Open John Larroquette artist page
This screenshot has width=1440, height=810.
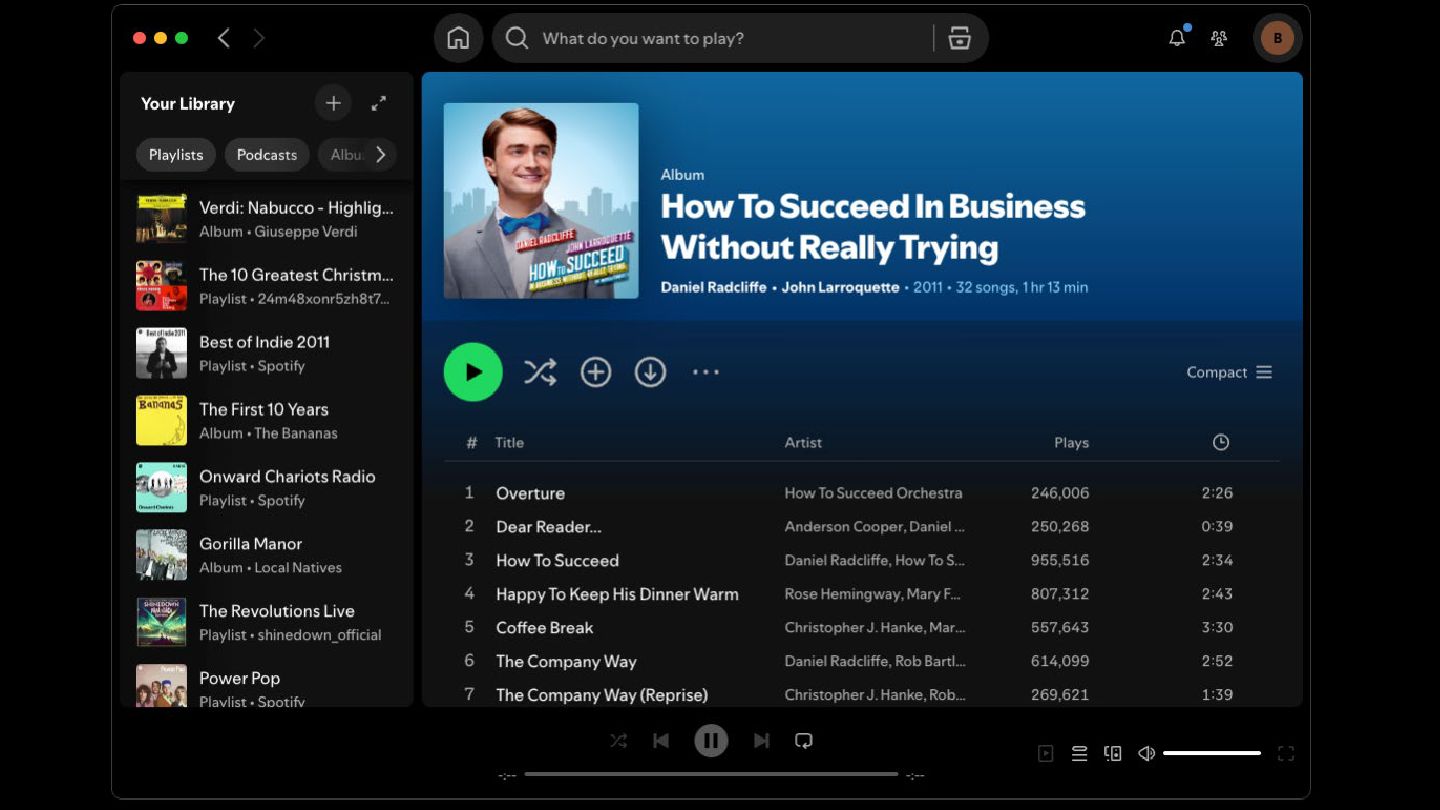point(840,287)
